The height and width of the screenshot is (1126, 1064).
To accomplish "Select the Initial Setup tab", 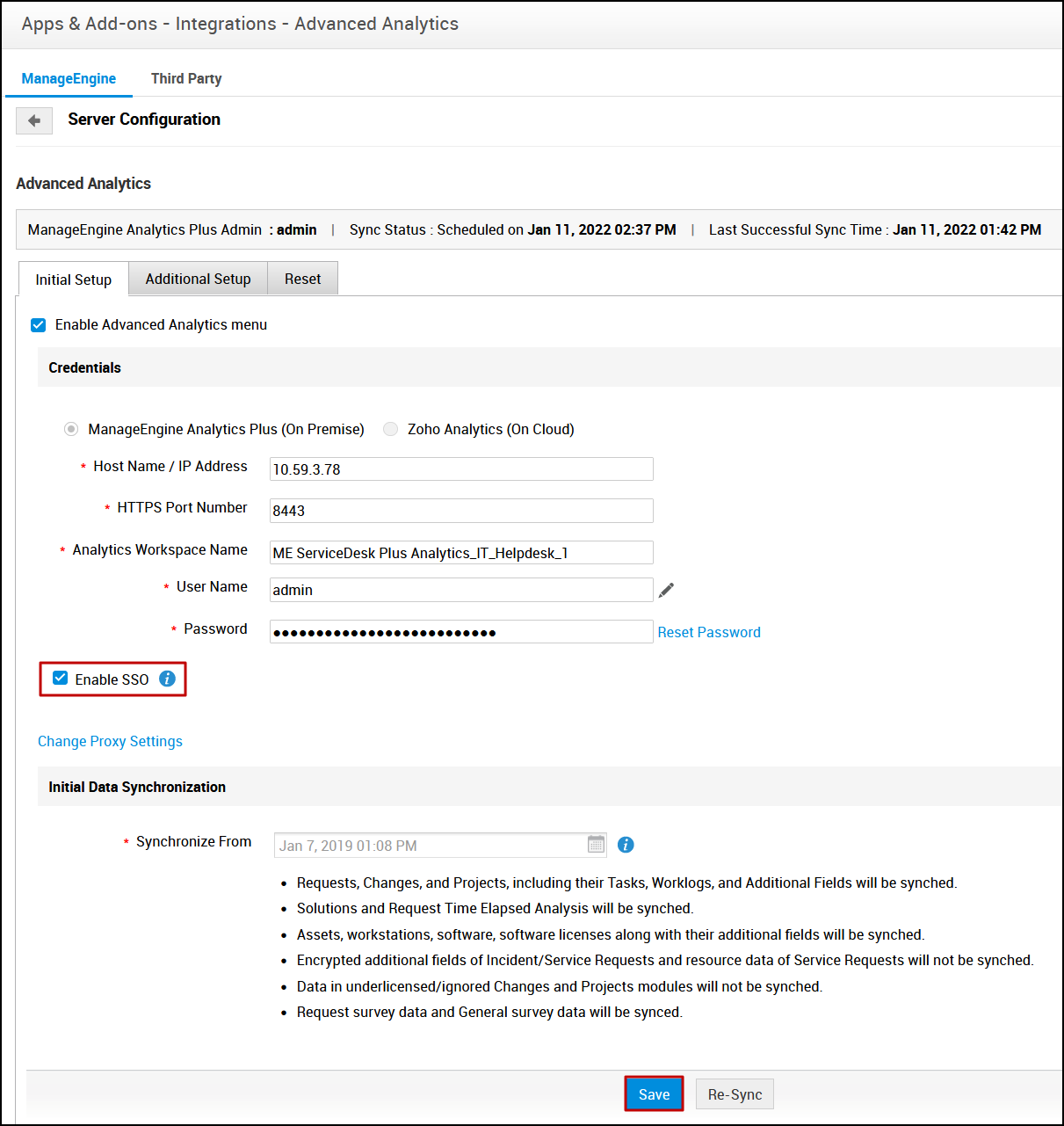I will click(74, 280).
